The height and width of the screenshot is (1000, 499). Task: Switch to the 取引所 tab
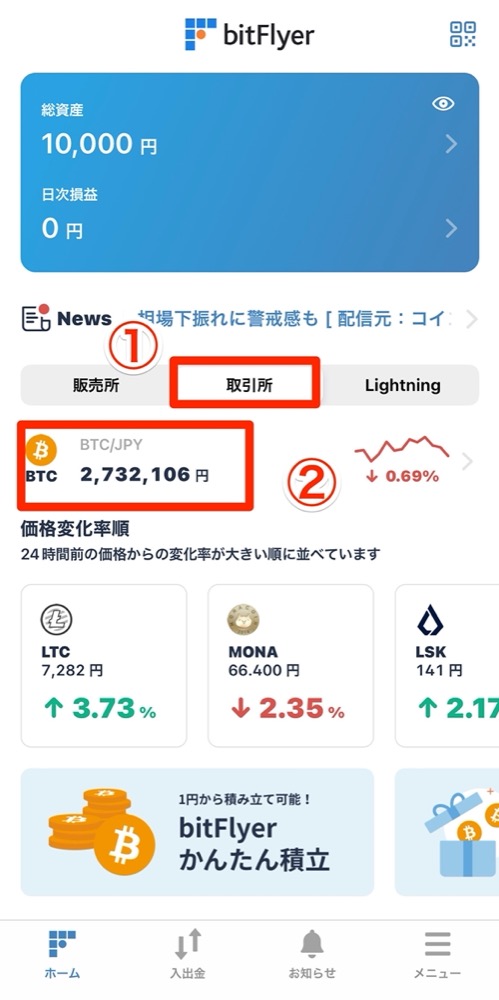pyautogui.click(x=245, y=386)
